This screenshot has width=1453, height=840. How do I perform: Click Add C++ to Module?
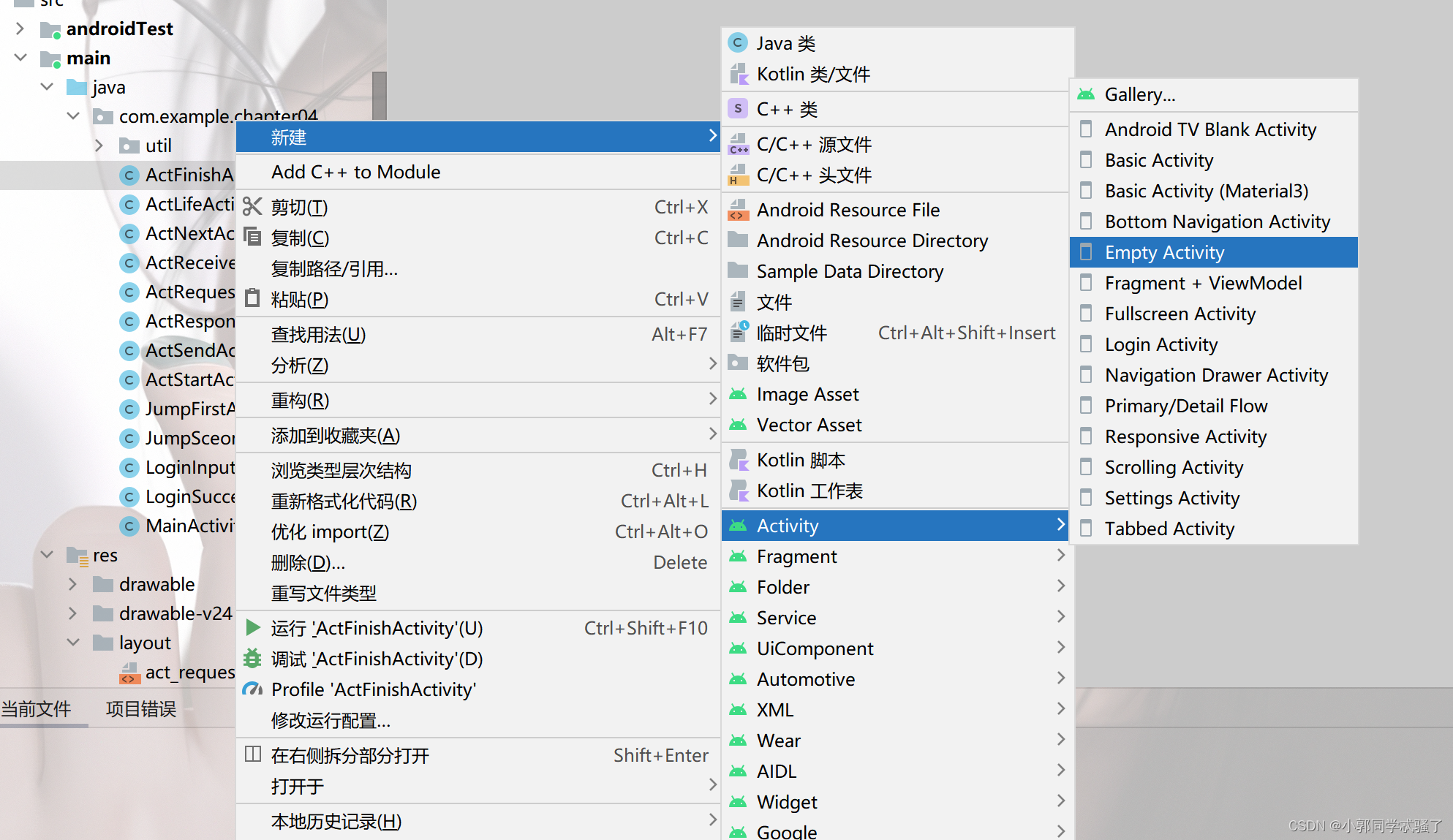pos(355,172)
